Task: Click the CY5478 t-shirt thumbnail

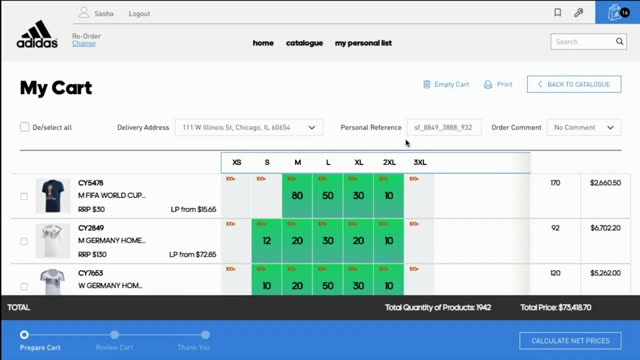Action: [53, 196]
